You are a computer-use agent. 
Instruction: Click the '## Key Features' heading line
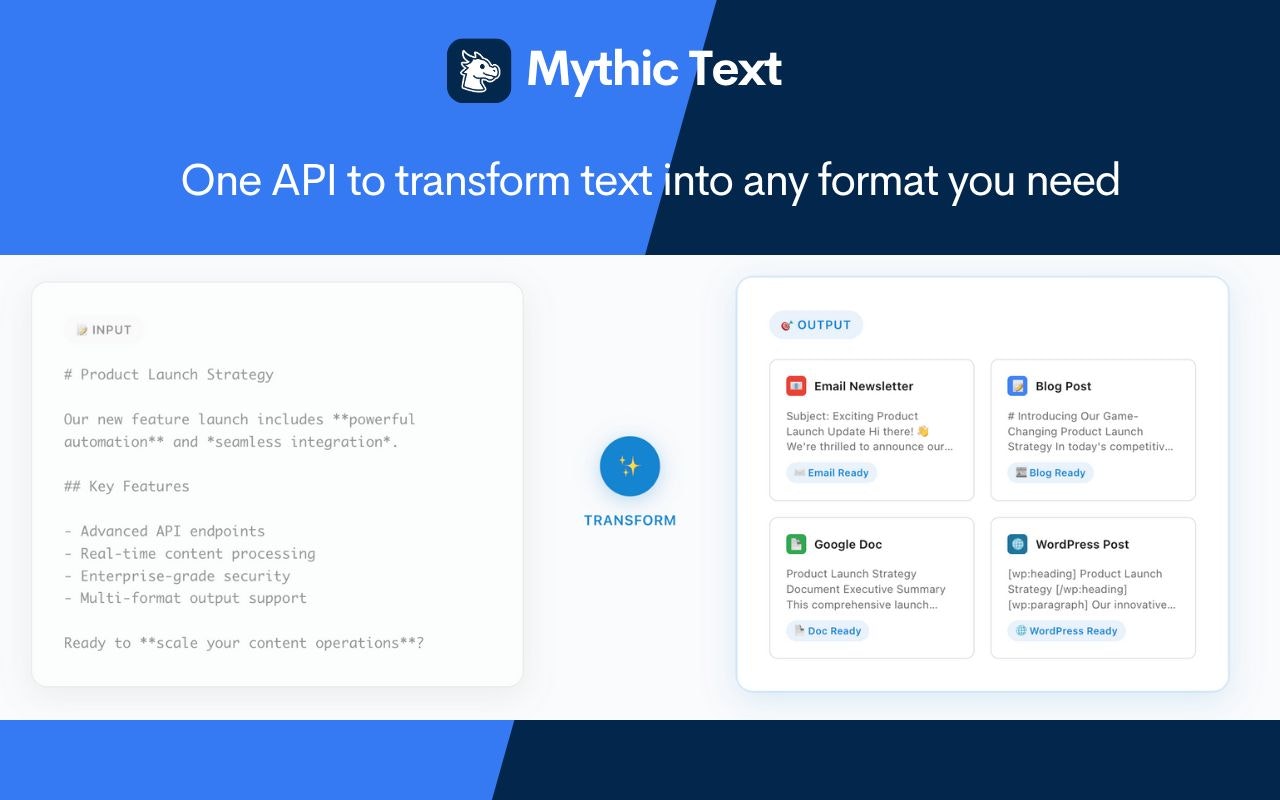click(x=127, y=486)
